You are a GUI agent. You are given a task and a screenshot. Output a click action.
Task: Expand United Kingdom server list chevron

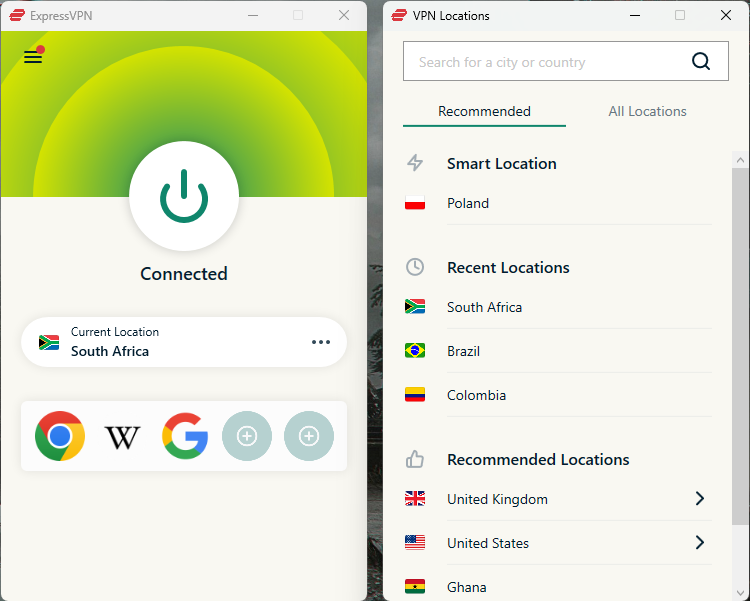point(700,499)
